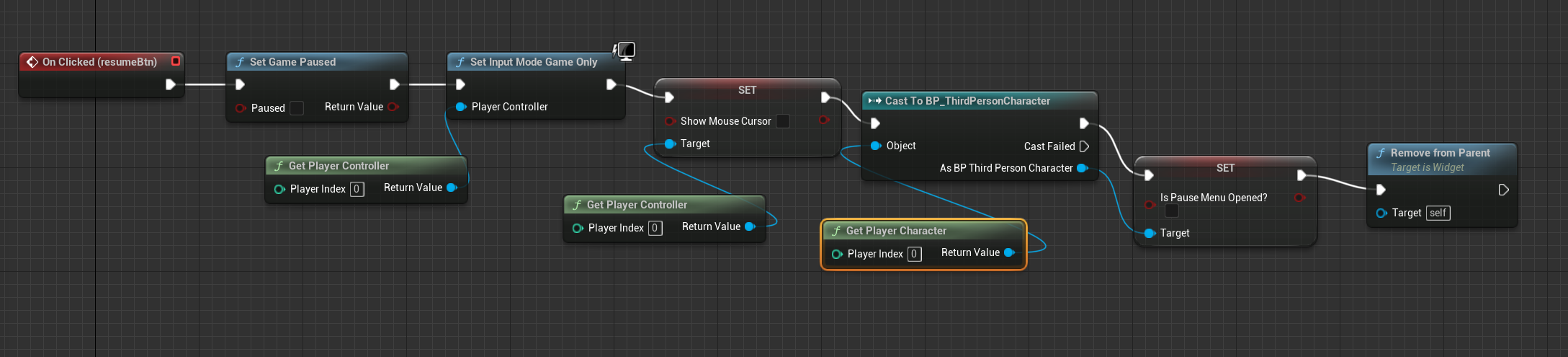Select the Get Player Character node title
The image size is (1568, 357).
[x=896, y=231]
